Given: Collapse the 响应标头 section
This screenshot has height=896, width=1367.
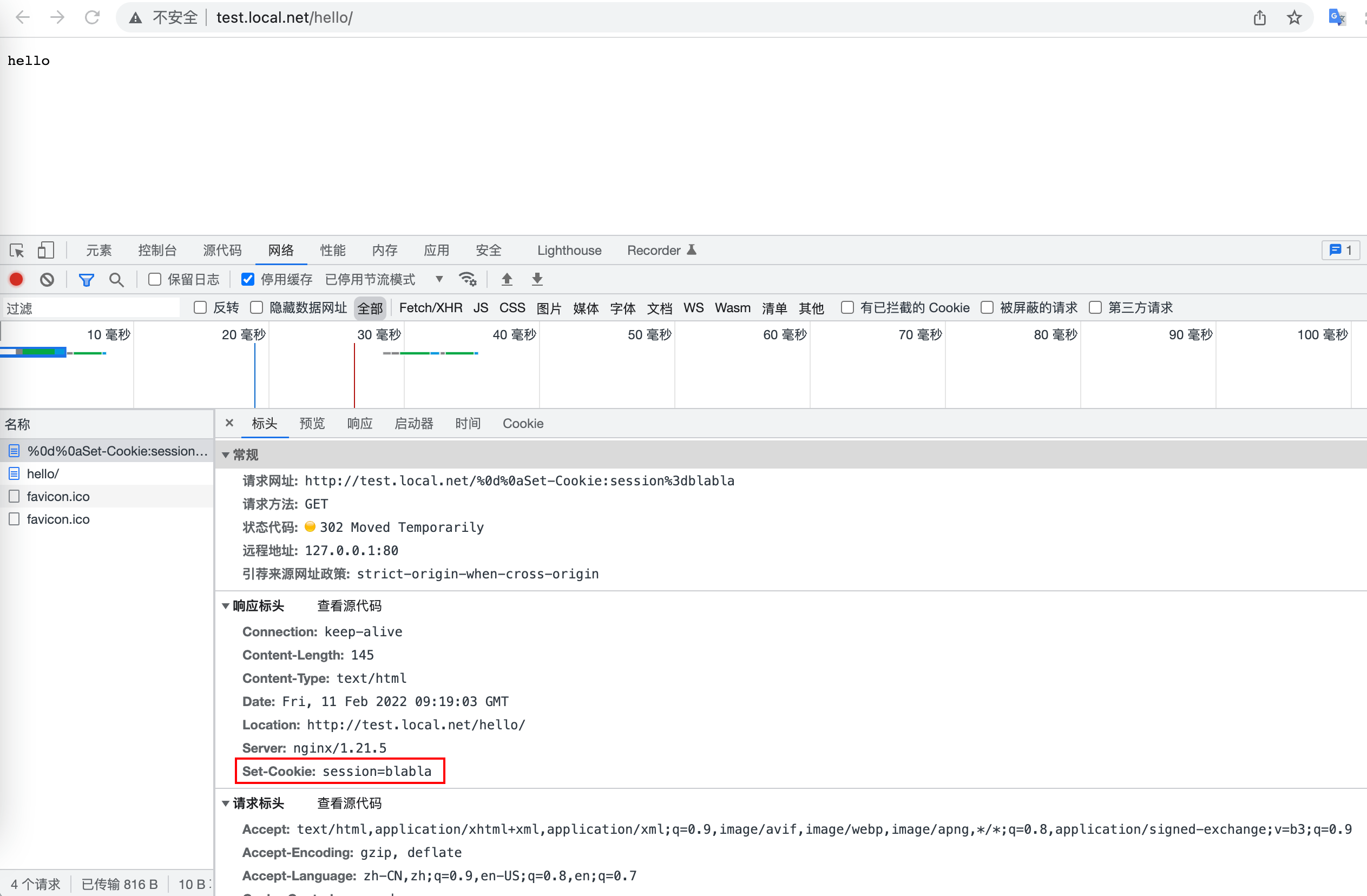Looking at the screenshot, I should coord(226,606).
